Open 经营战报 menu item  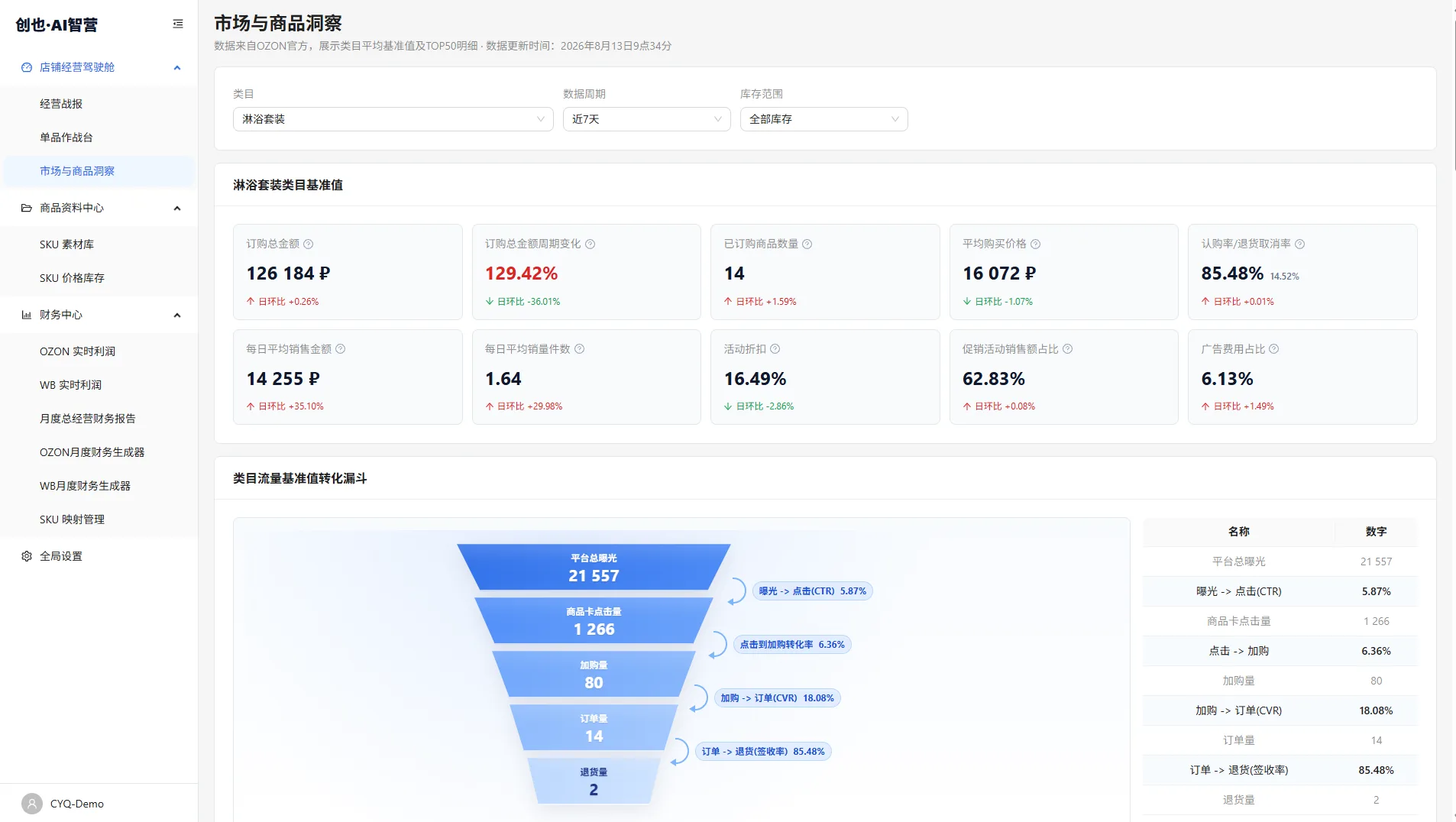click(99, 104)
